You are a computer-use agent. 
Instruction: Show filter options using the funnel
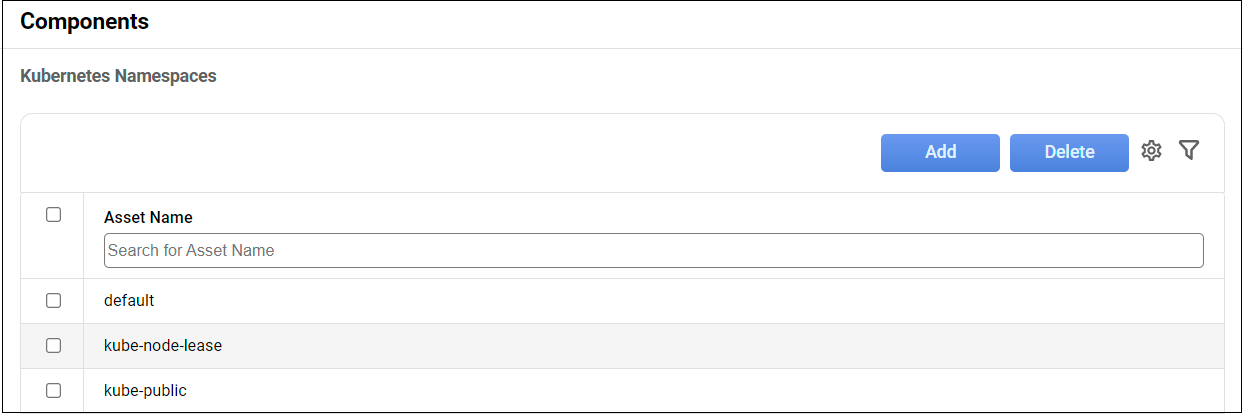(x=1188, y=151)
